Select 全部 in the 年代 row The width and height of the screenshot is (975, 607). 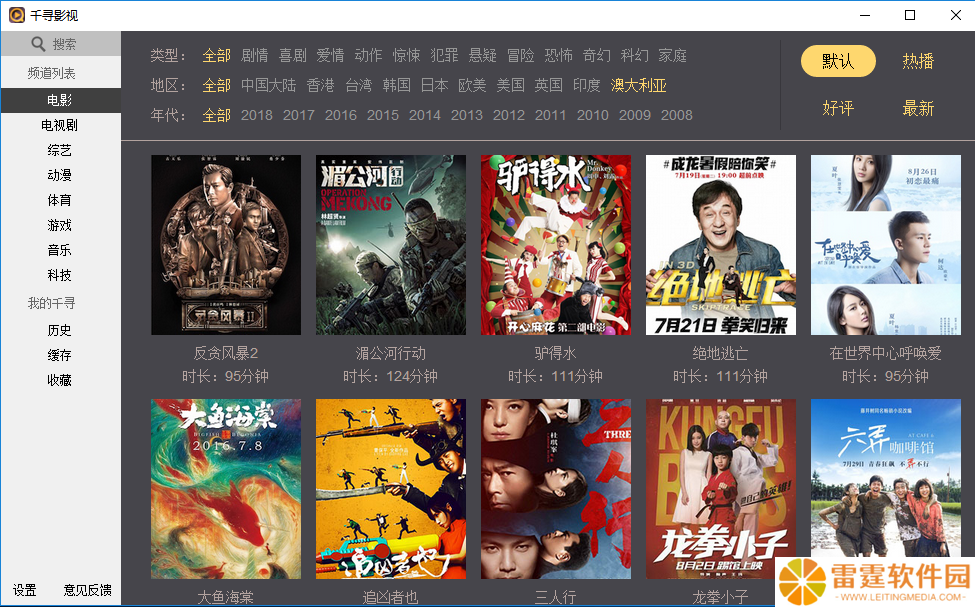pos(216,115)
